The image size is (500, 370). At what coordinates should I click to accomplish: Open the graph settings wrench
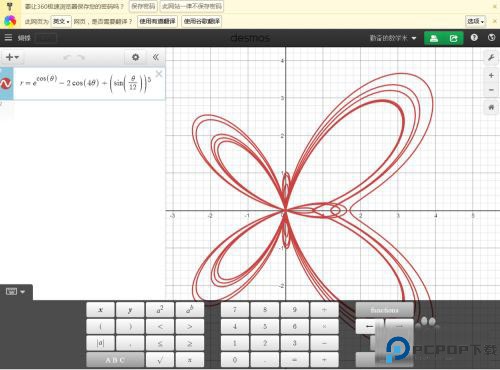tap(491, 57)
